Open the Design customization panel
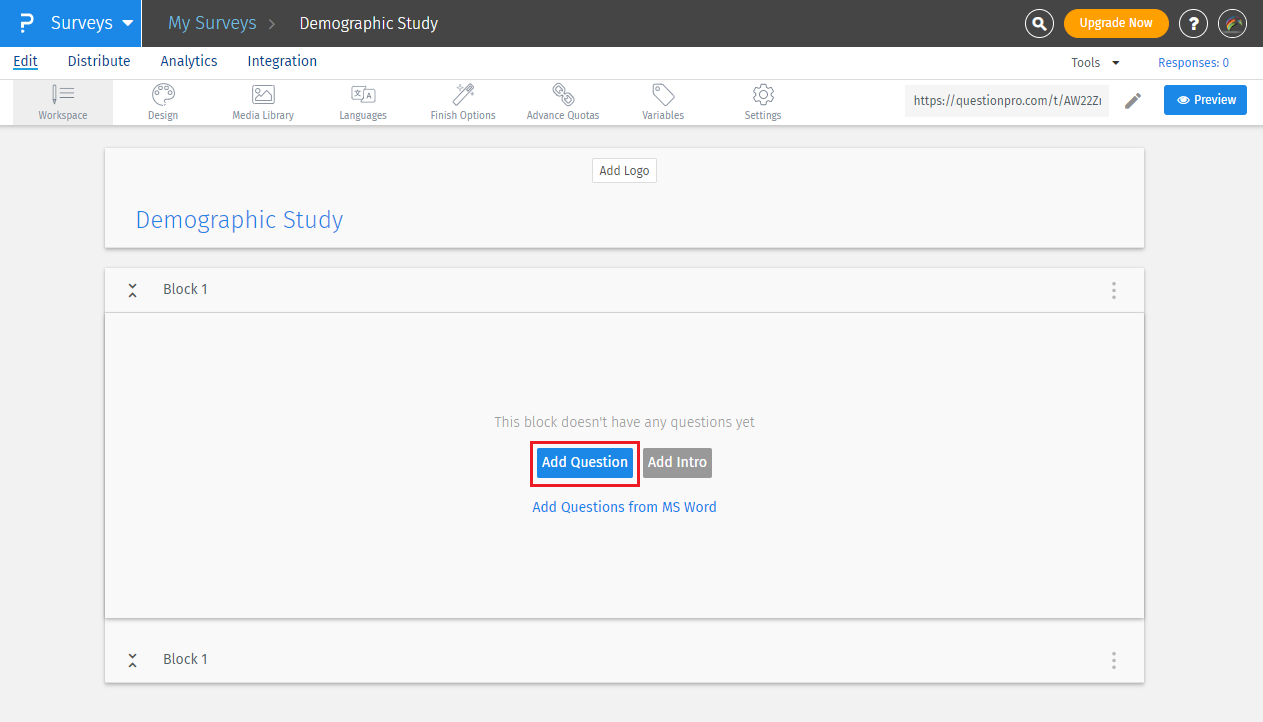The width and height of the screenshot is (1263, 722). (x=162, y=100)
